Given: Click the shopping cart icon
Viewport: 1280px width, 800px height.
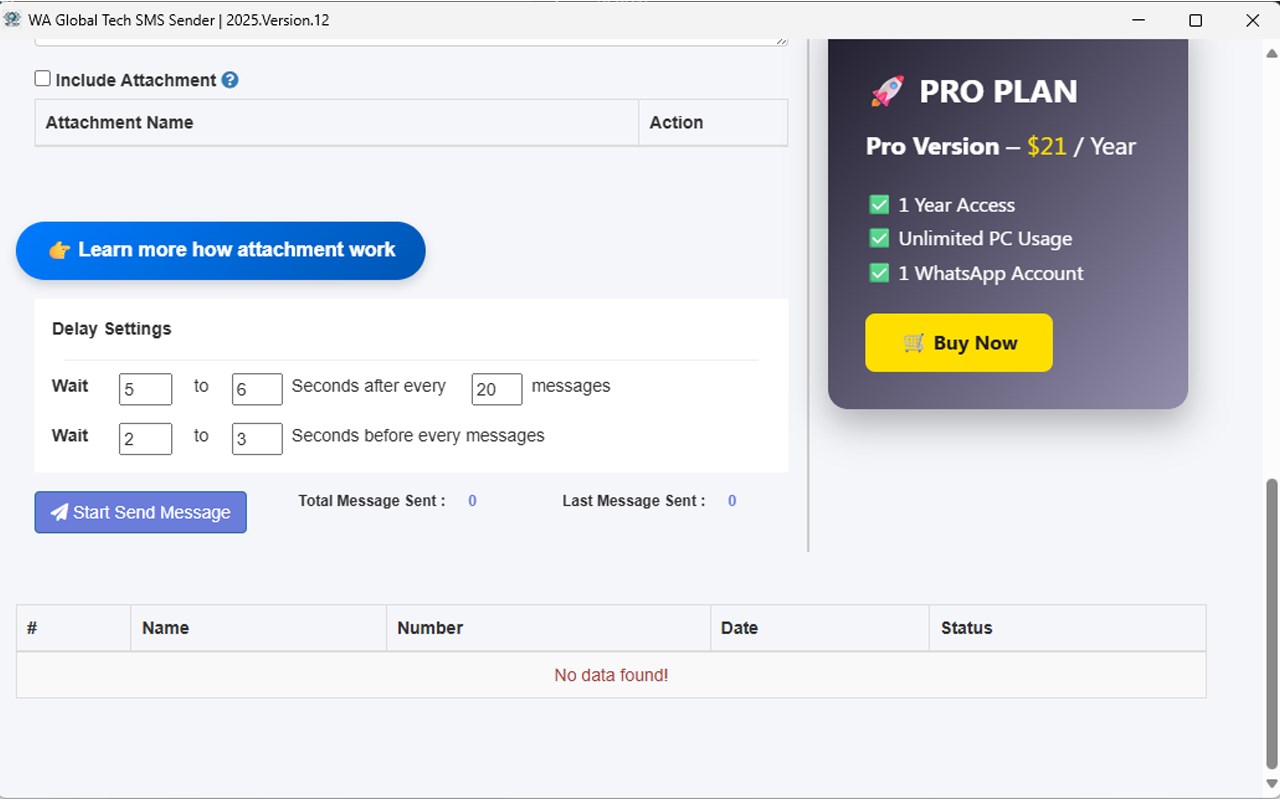Looking at the screenshot, I should pos(914,343).
